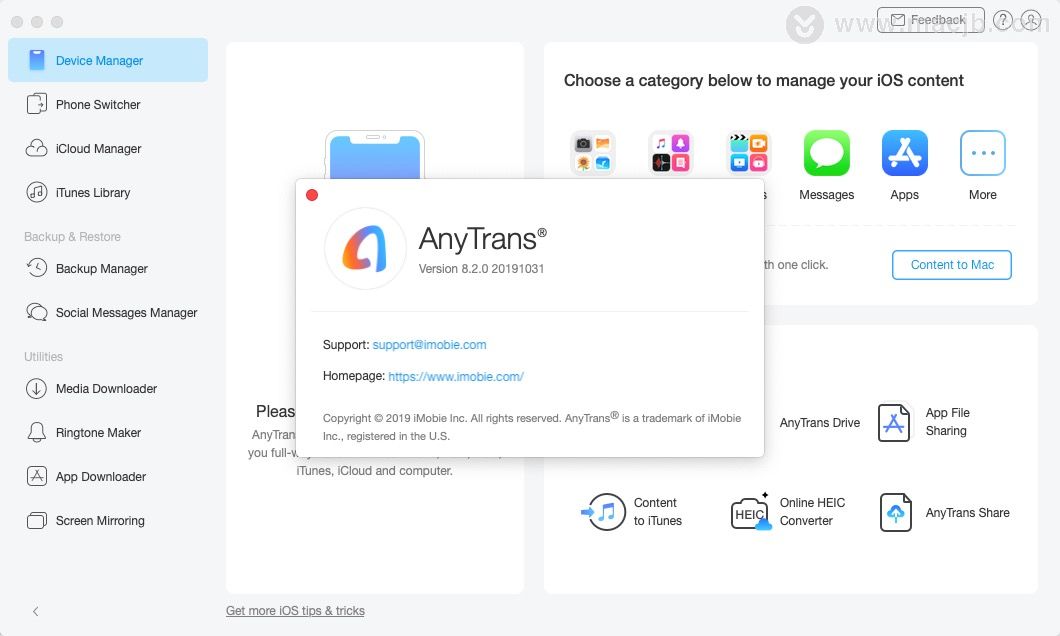Image resolution: width=1060 pixels, height=636 pixels.
Task: Click Content to iTunes icon
Action: 604,512
